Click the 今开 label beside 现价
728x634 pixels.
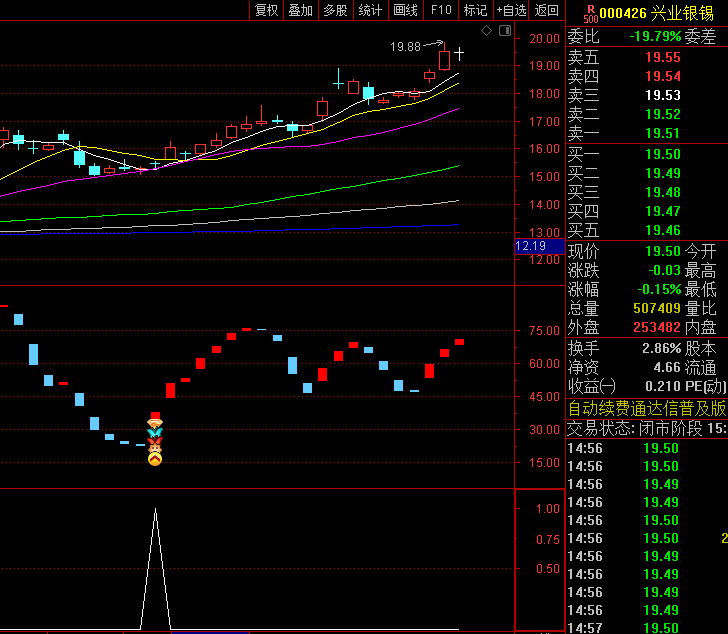point(701,252)
